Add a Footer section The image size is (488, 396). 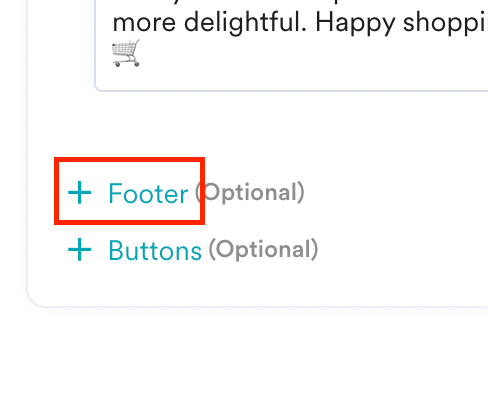[x=128, y=193]
